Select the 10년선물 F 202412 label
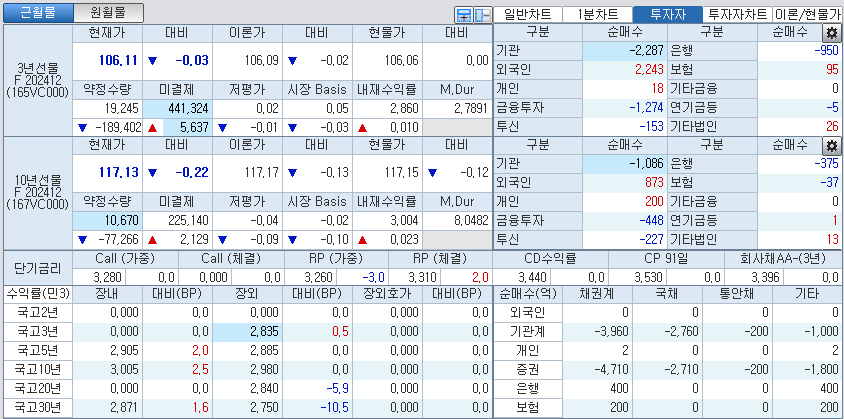Viewport: 844px width, 419px height. 38,193
